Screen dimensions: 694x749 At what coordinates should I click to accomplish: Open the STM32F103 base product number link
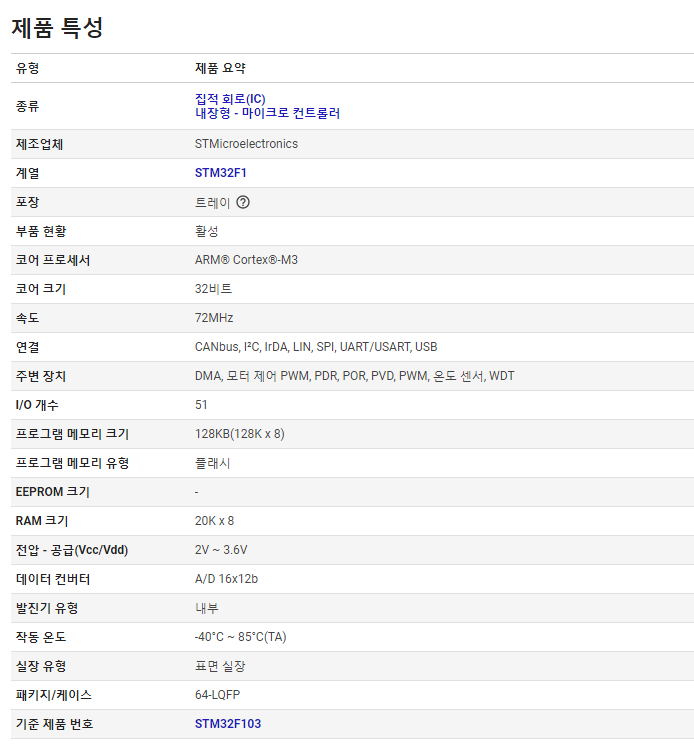tap(228, 723)
